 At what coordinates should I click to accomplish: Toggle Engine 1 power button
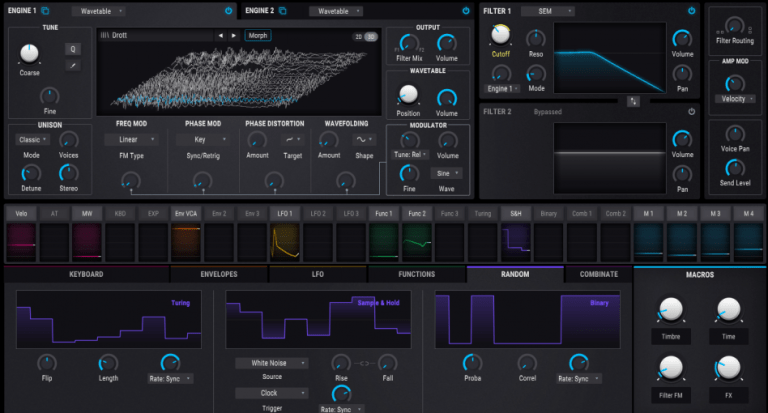tap(229, 11)
